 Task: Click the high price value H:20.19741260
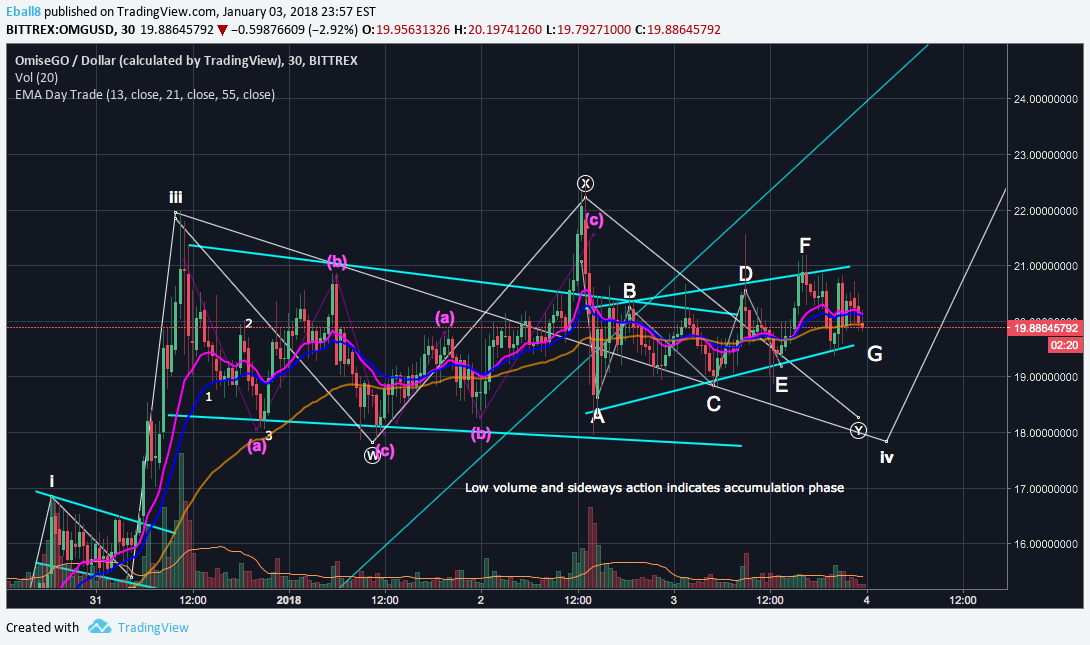[x=498, y=30]
